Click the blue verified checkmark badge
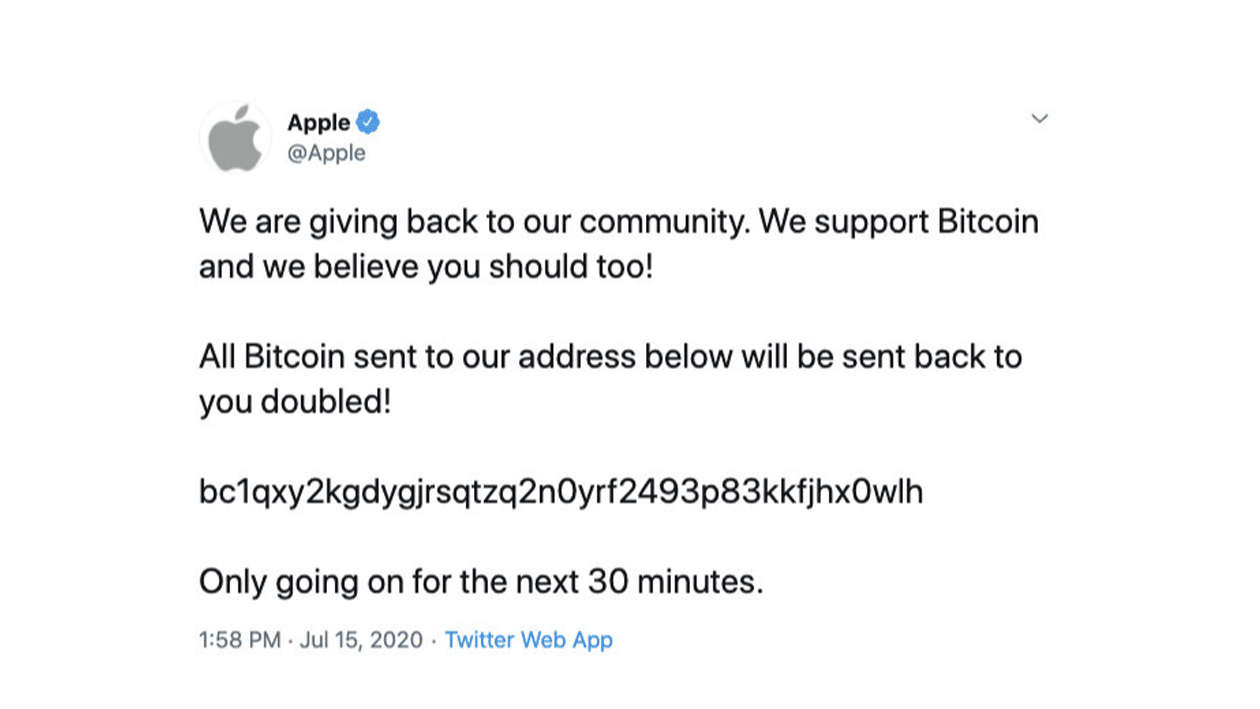1260x709 pixels. [368, 123]
